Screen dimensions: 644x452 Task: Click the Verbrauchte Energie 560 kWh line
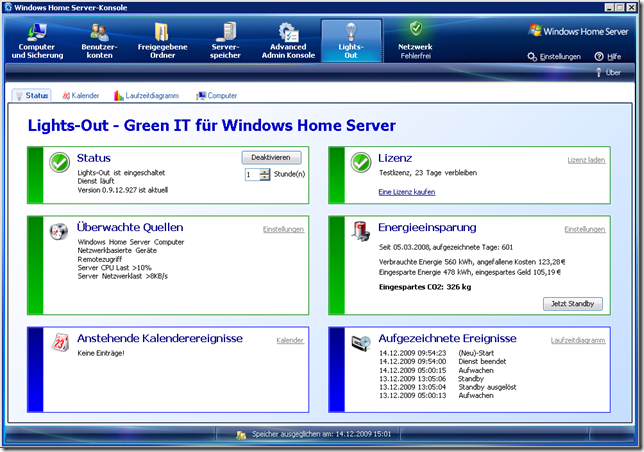click(472, 262)
